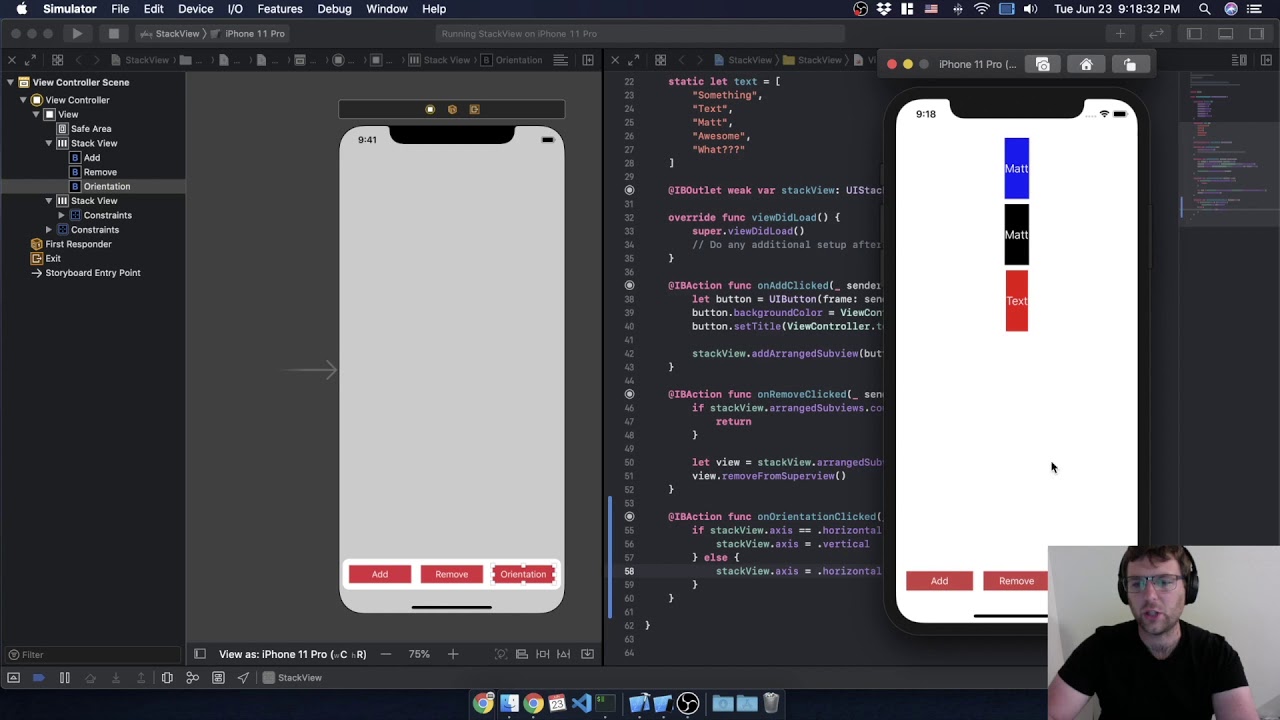Open the Embed In stack icon
The height and width of the screenshot is (720, 1280).
[588, 654]
